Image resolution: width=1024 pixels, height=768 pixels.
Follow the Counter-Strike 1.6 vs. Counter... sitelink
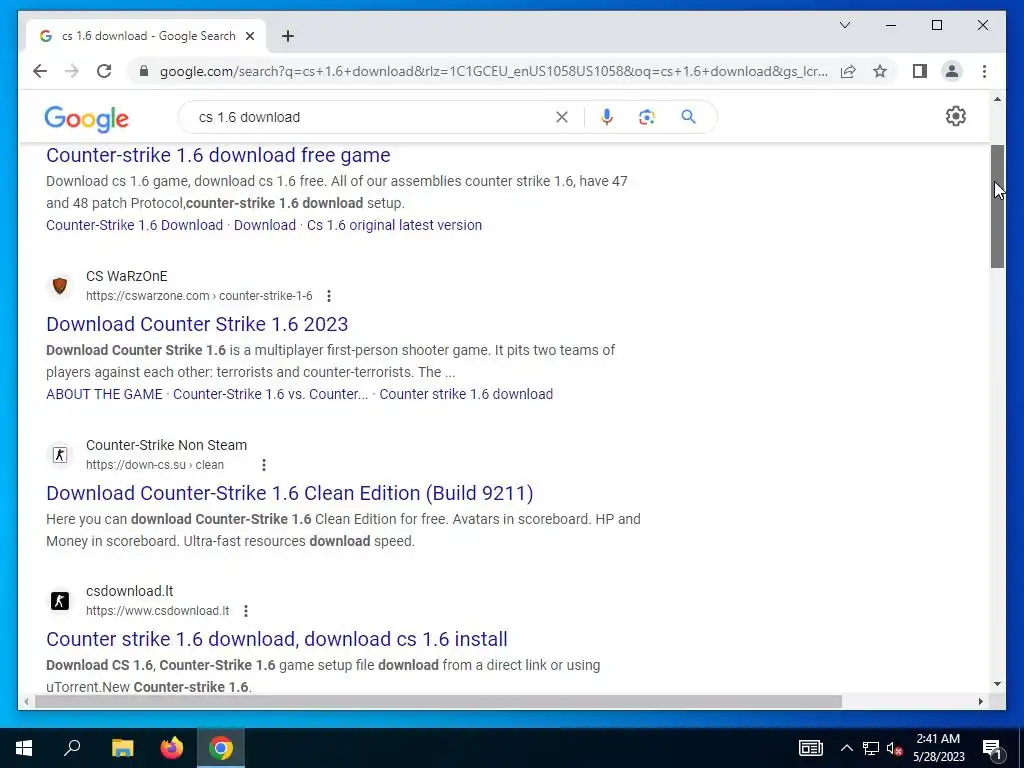tap(270, 394)
